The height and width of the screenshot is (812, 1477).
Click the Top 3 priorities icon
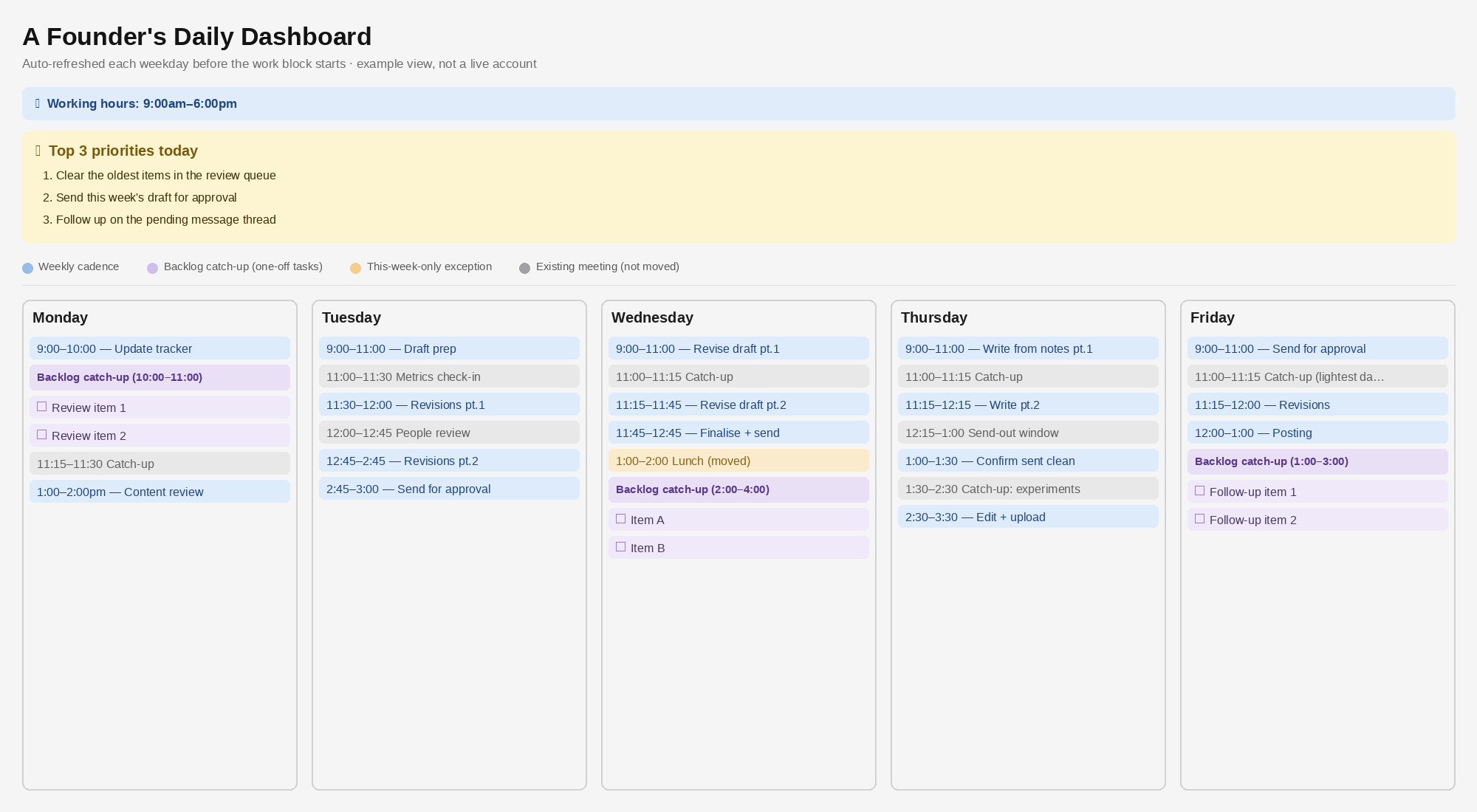[x=38, y=151]
